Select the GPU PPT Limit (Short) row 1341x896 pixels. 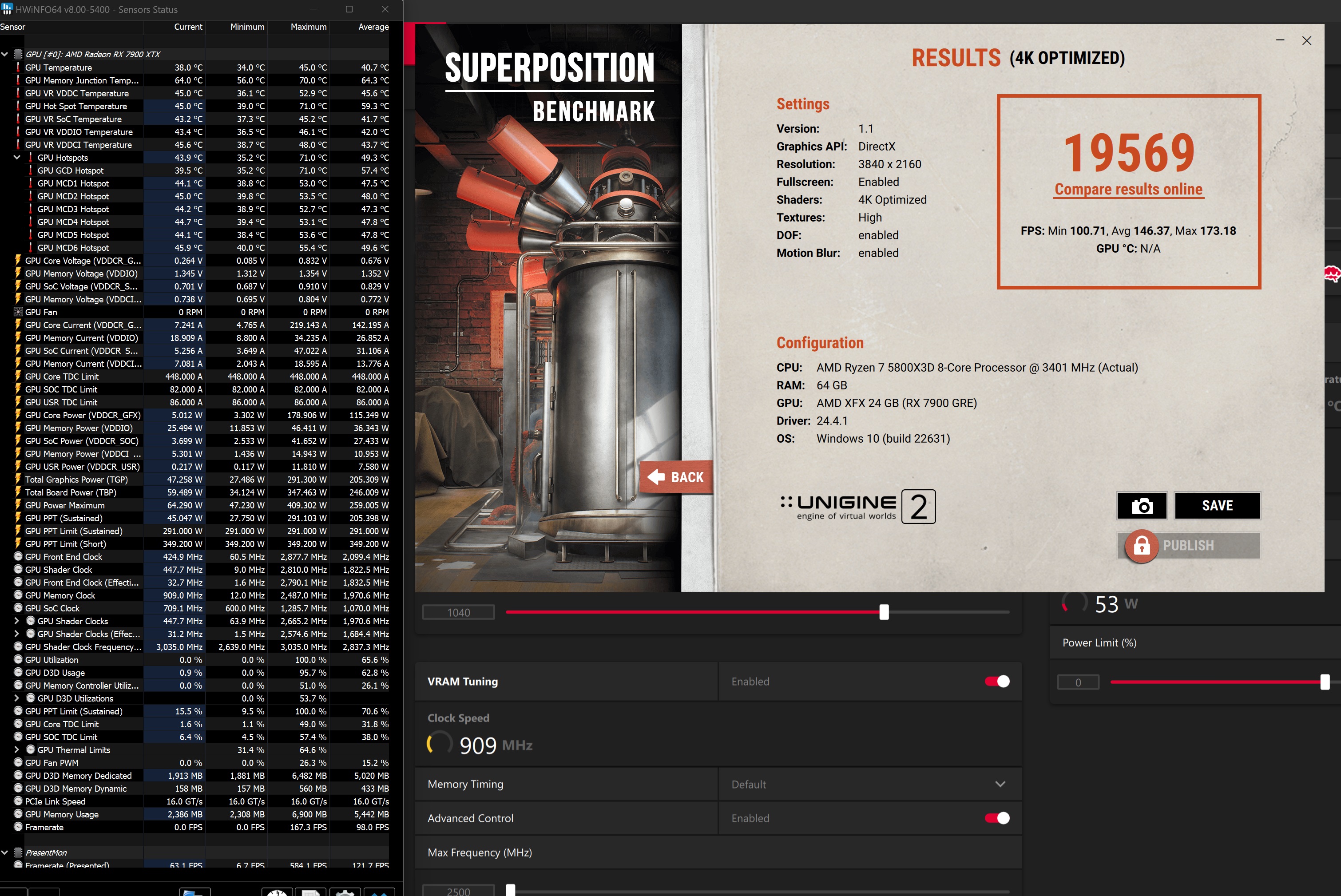pyautogui.click(x=194, y=544)
